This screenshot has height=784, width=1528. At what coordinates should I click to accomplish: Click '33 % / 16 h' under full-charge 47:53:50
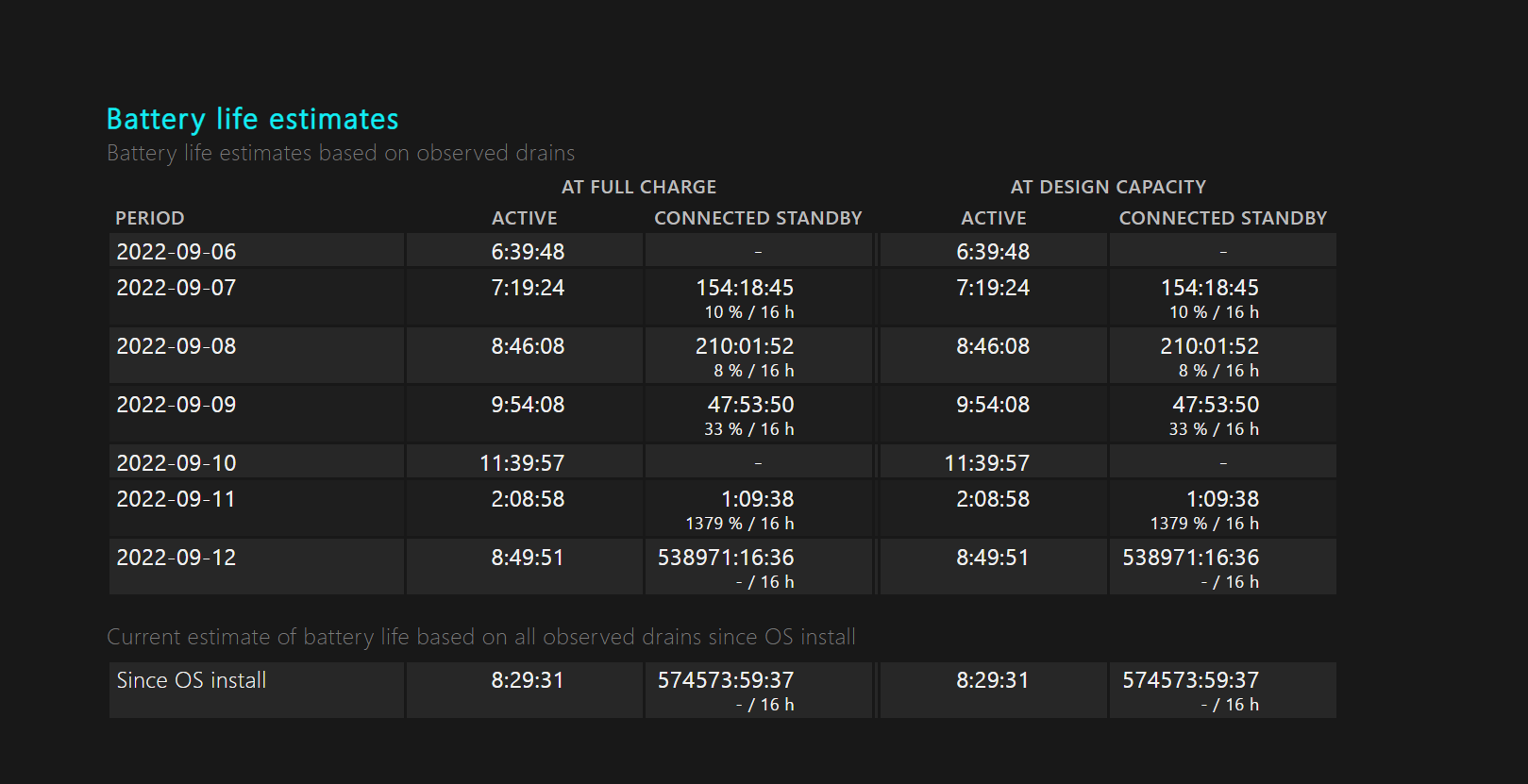[x=749, y=429]
